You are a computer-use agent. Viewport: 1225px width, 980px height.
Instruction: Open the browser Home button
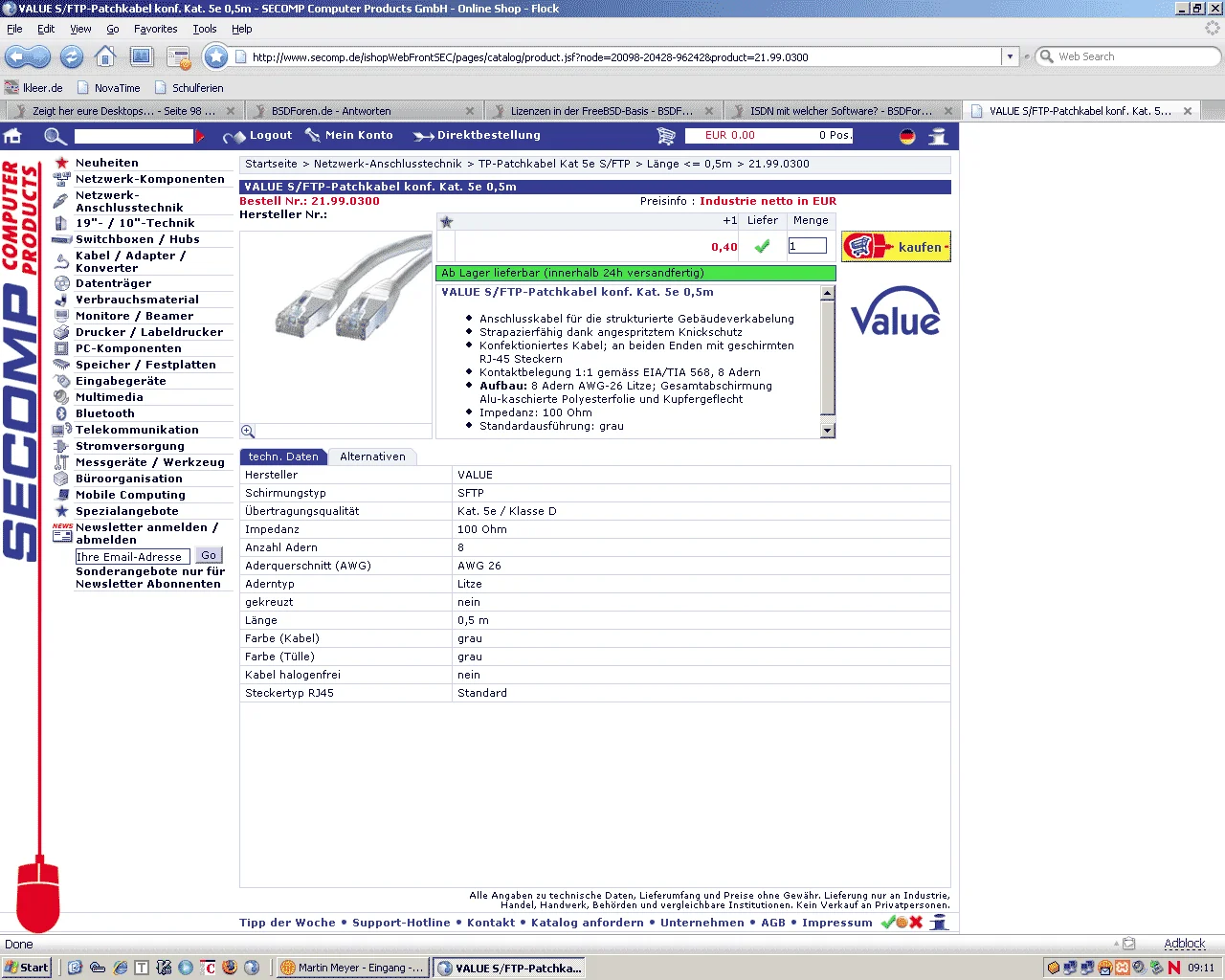pos(105,56)
